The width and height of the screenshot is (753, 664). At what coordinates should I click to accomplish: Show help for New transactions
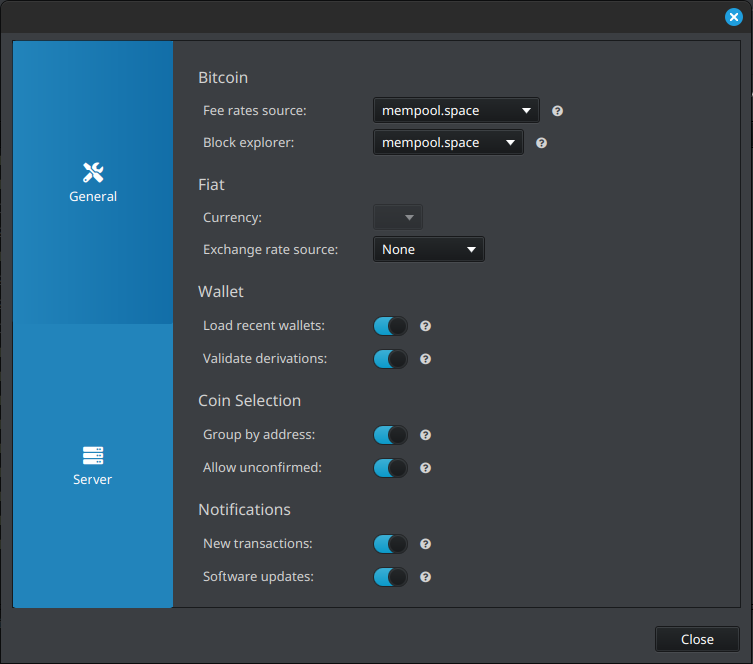(x=425, y=544)
